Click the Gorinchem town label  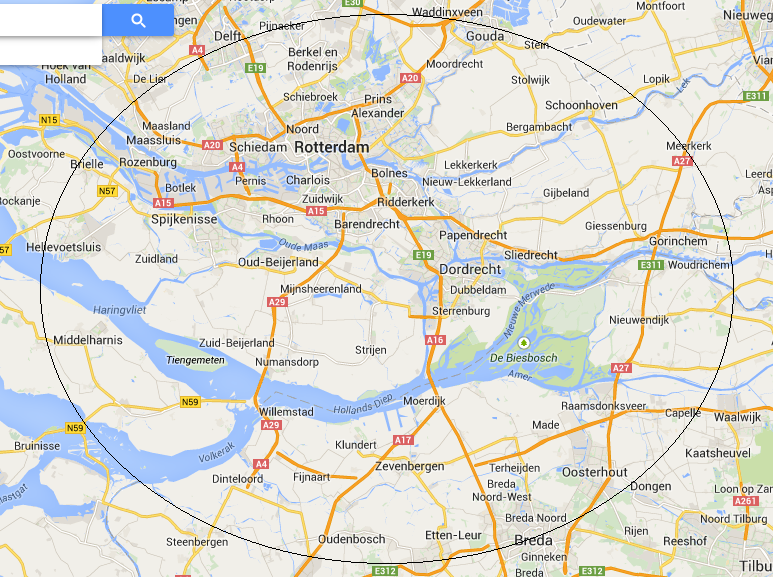(x=678, y=241)
